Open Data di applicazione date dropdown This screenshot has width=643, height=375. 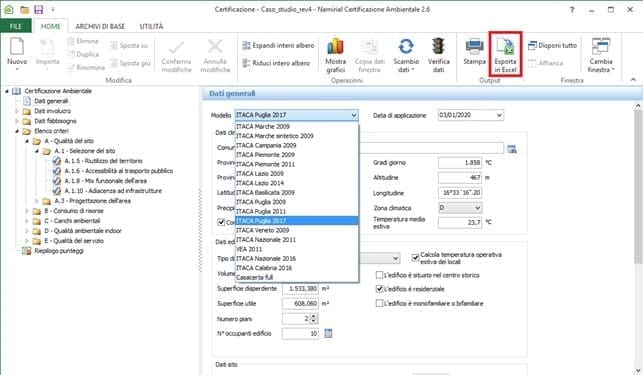[x=499, y=115]
